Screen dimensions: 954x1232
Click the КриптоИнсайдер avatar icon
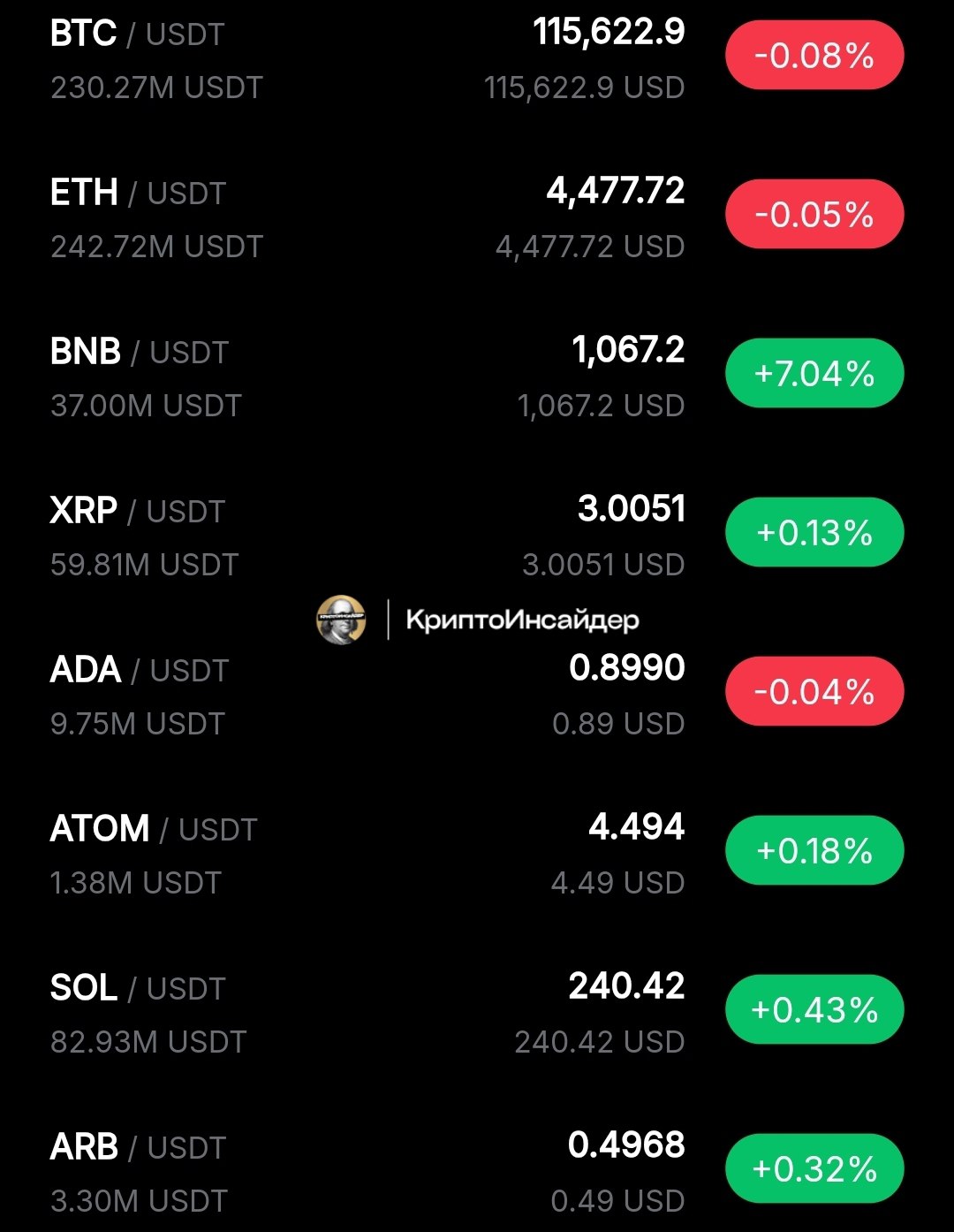point(341,620)
